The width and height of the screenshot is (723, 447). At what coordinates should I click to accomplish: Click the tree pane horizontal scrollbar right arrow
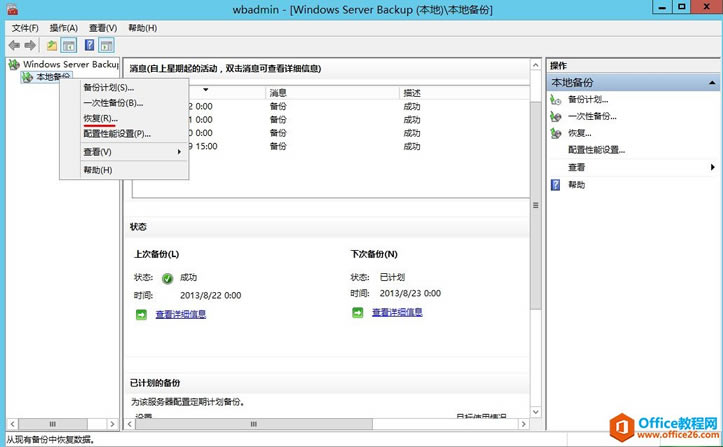coord(112,424)
